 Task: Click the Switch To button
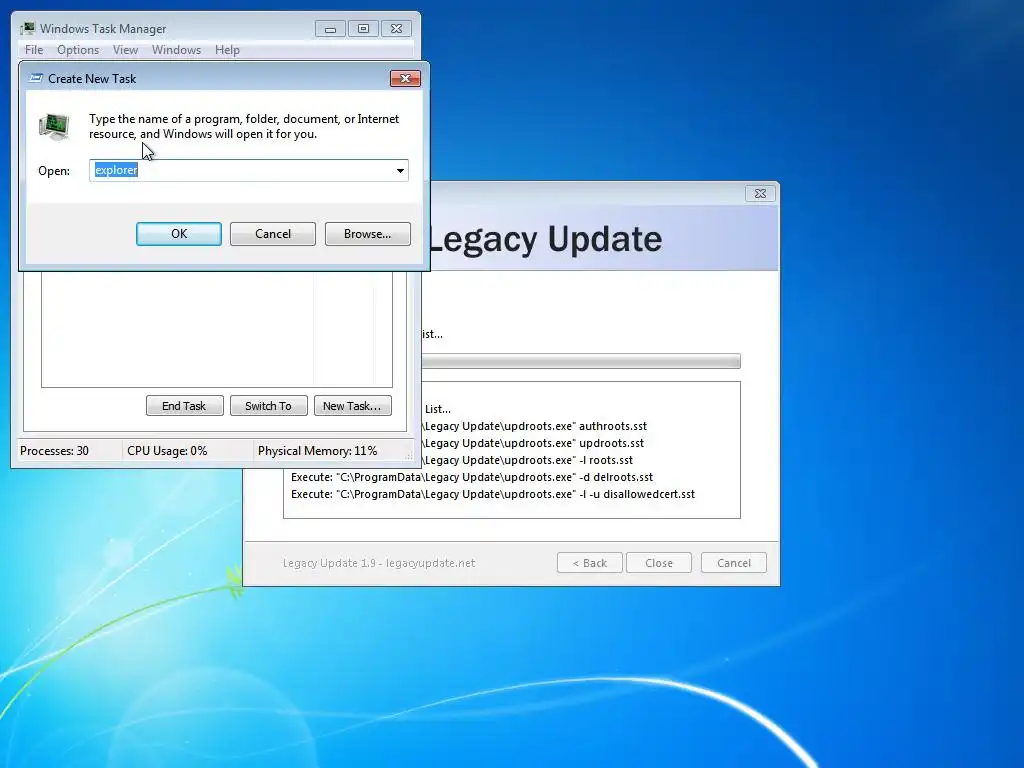268,406
